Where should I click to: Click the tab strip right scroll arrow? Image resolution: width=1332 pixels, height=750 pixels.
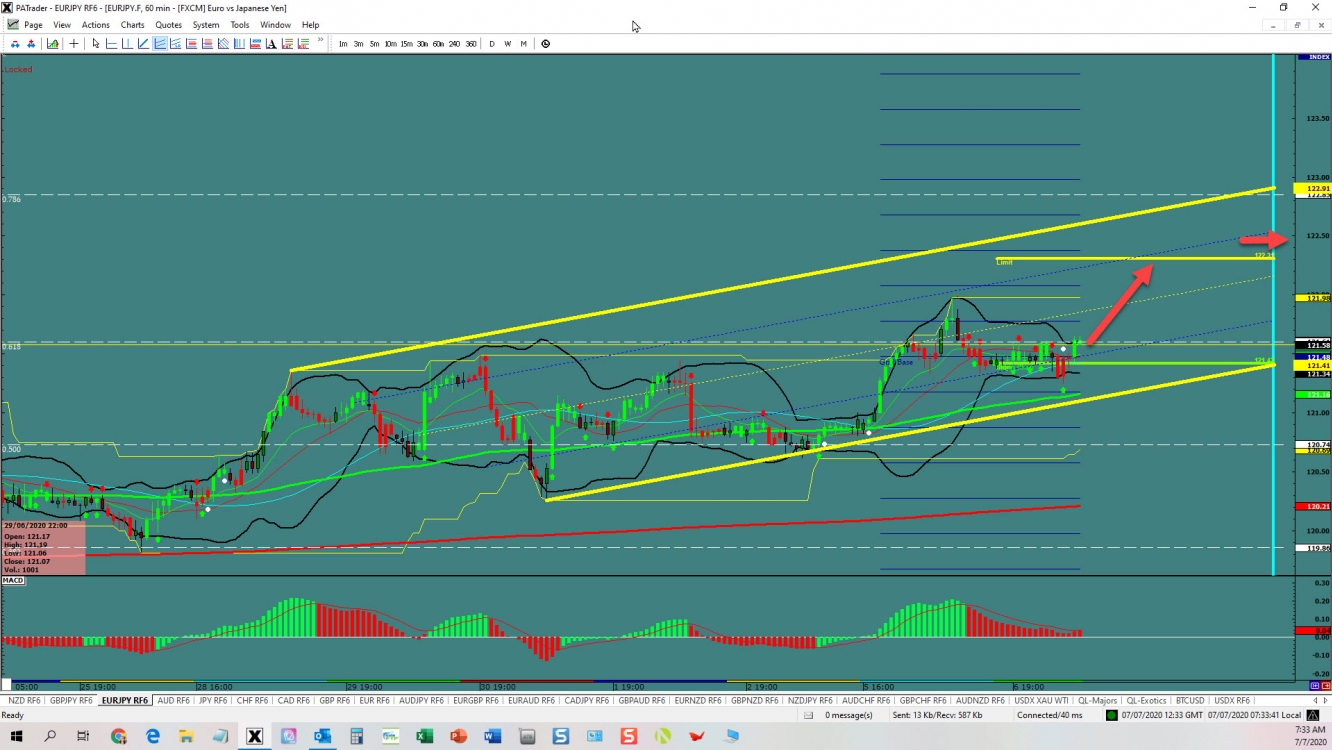point(1324,700)
